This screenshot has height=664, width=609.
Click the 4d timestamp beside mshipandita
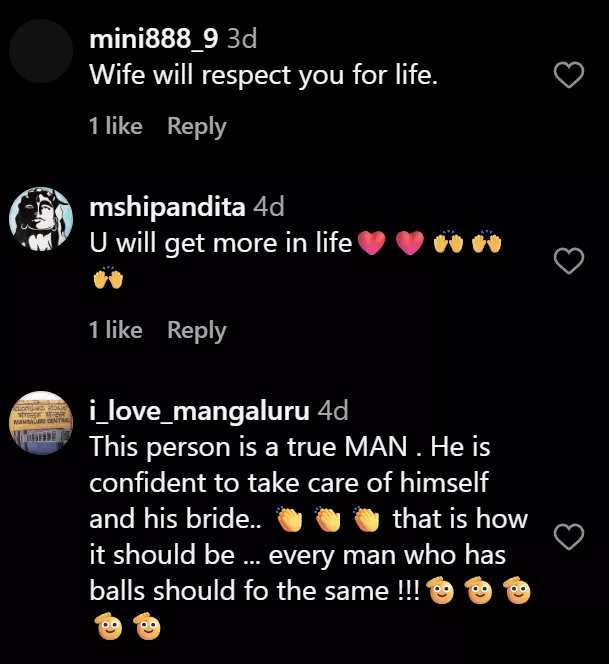pyautogui.click(x=269, y=207)
